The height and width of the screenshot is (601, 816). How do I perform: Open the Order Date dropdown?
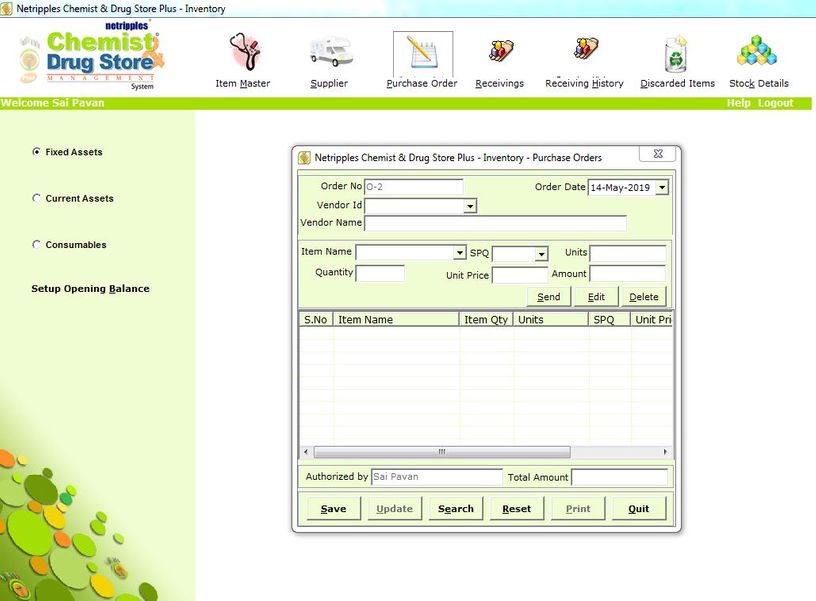(x=662, y=187)
